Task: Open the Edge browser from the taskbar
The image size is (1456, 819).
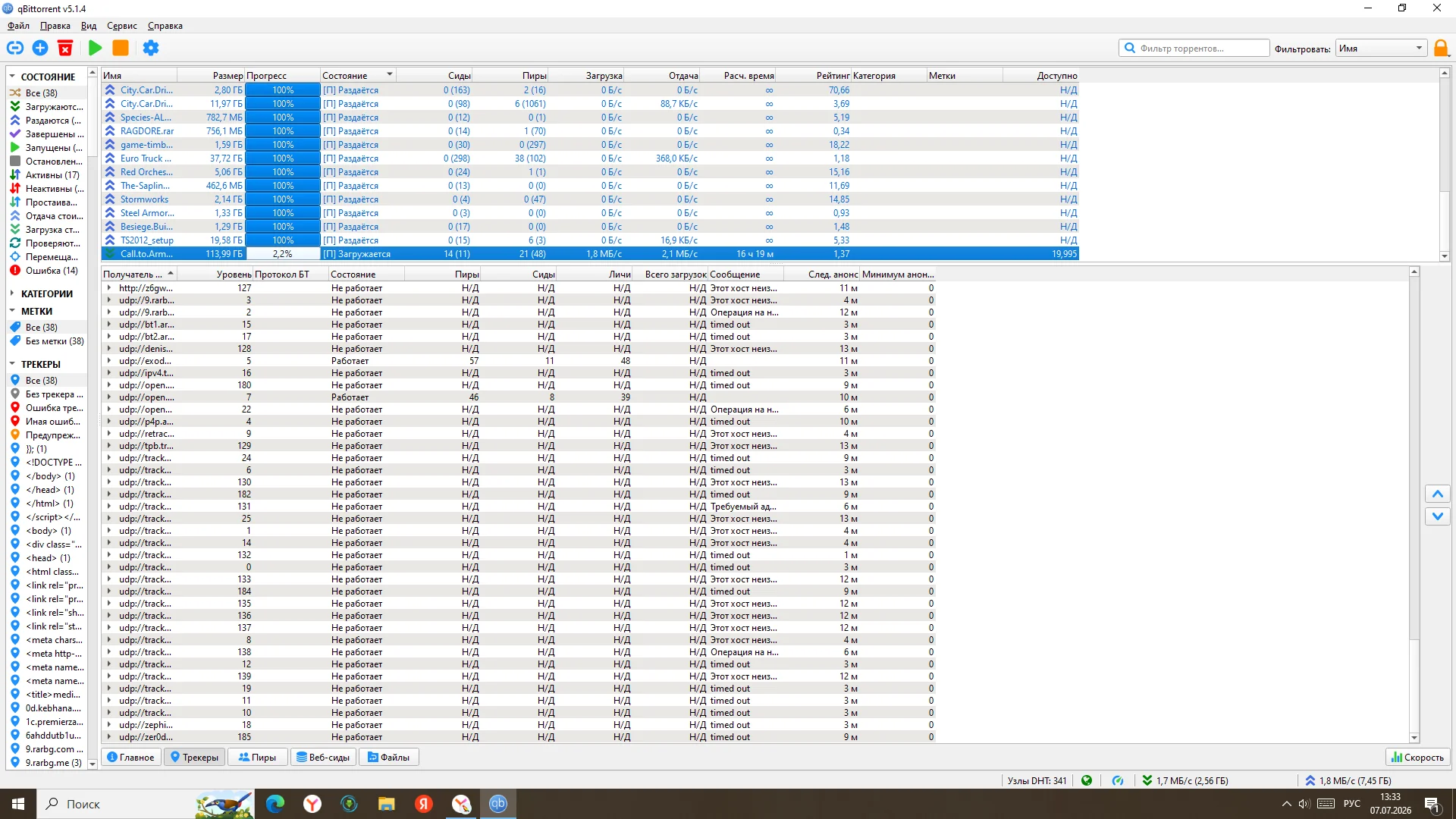Action: pyautogui.click(x=275, y=804)
